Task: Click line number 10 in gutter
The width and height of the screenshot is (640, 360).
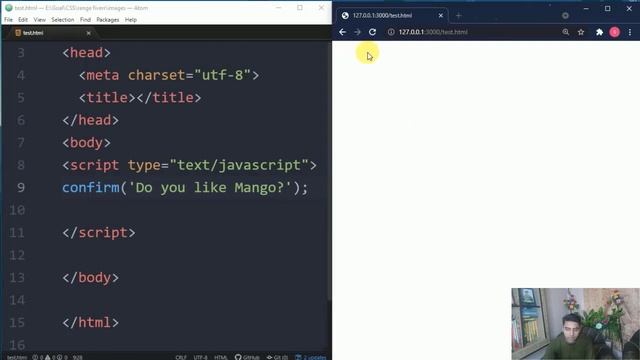Action: [x=17, y=210]
